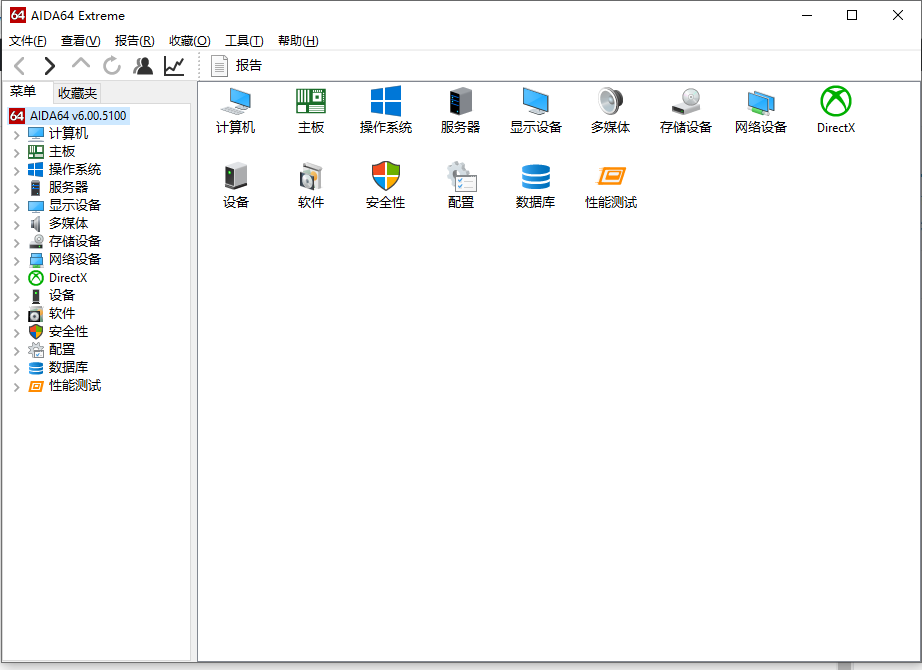922x670 pixels.
Task: Open the 多媒体 speaker icon in main pane
Action: 610,110
